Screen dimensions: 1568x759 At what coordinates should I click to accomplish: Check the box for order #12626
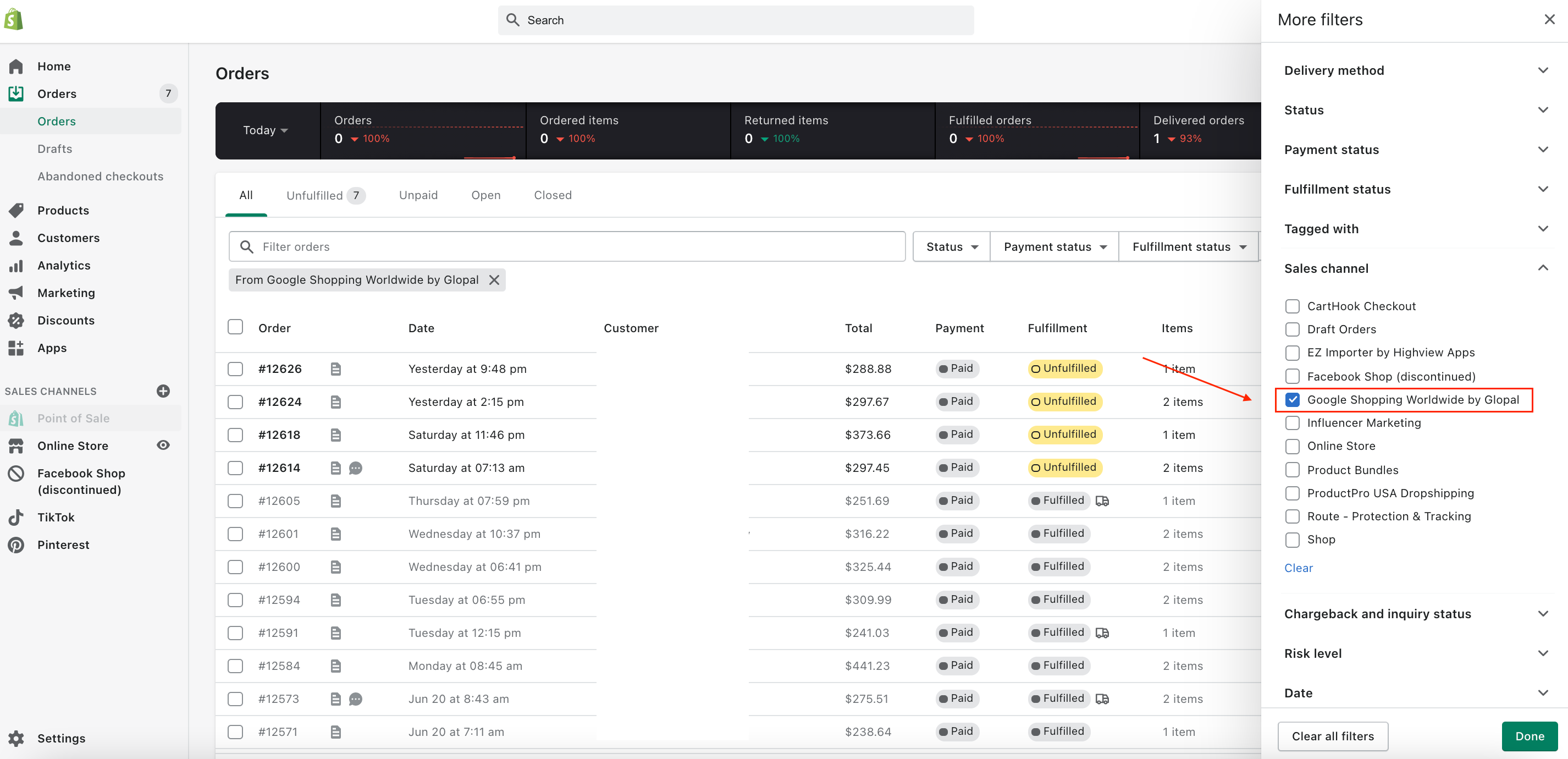pos(235,369)
